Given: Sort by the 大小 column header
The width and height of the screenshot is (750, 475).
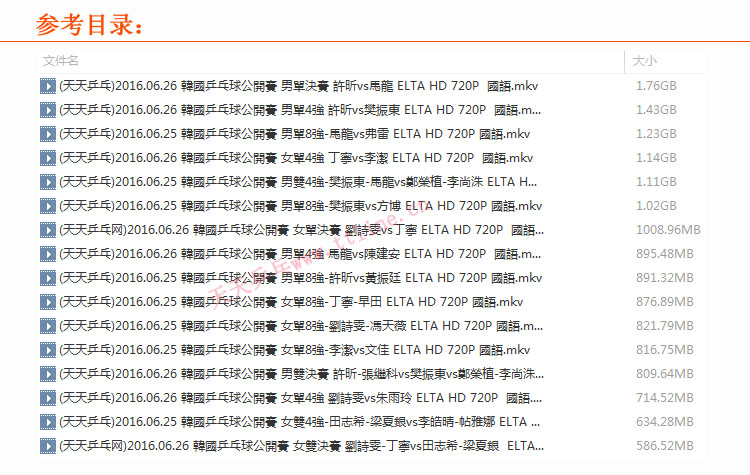Looking at the screenshot, I should [x=645, y=61].
